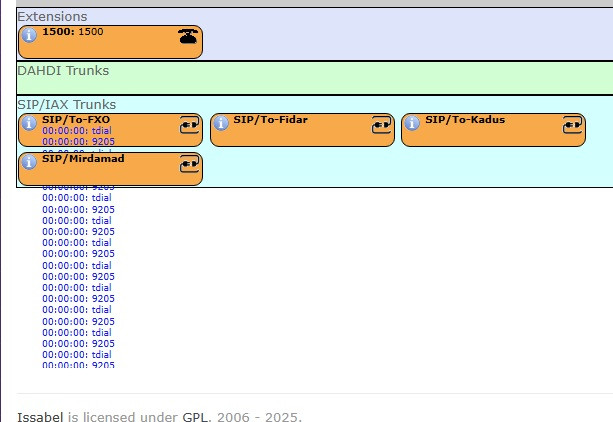Click the trunk arrows icon on SIP/To-Kadus
Viewport: 613px width, 422px height.
[572, 125]
